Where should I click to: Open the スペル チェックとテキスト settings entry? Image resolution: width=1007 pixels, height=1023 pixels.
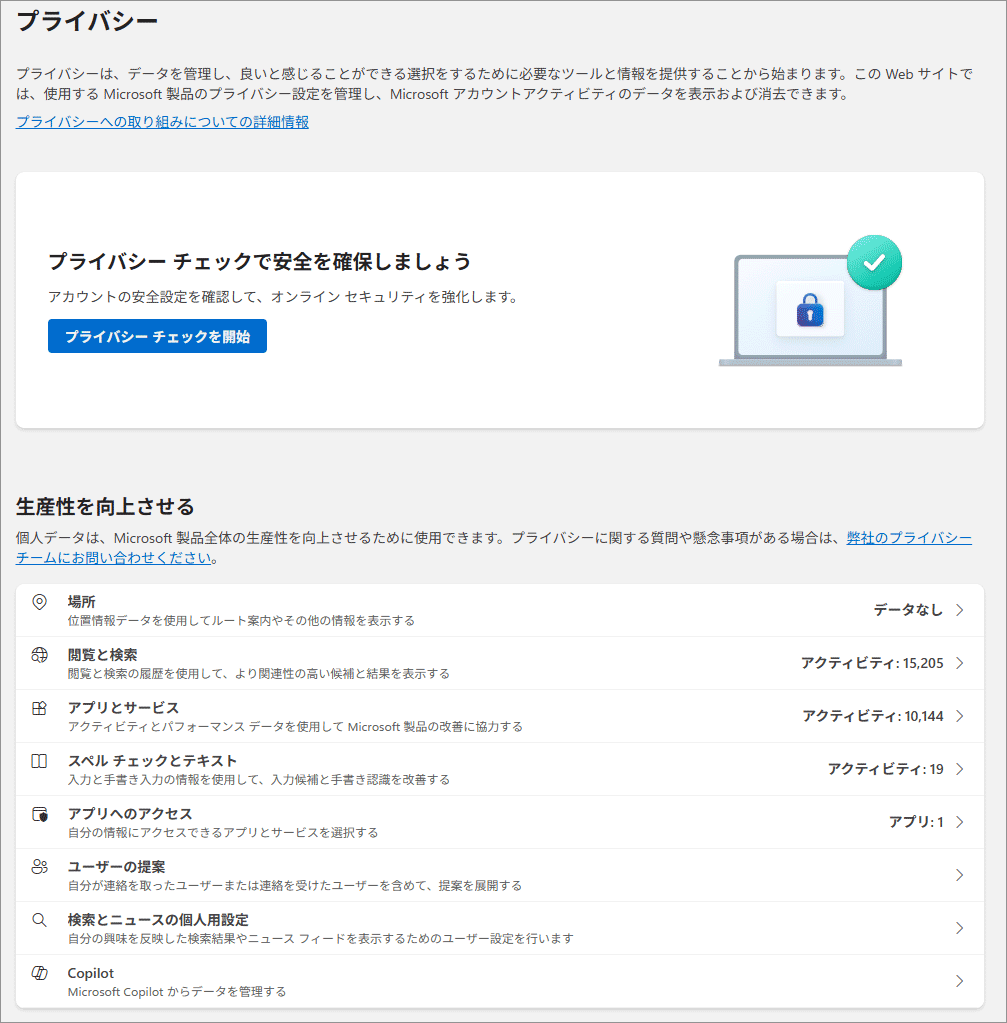coord(152,761)
